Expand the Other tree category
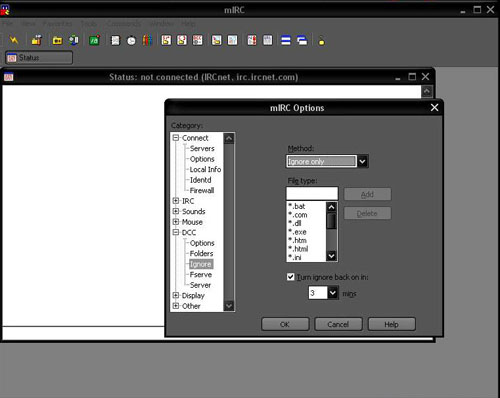Screen dimensions: 500x398 point(176,306)
